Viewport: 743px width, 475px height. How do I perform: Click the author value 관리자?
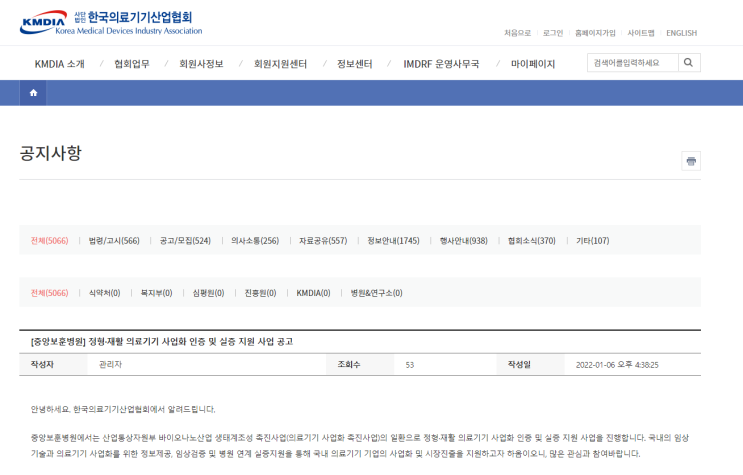110,365
